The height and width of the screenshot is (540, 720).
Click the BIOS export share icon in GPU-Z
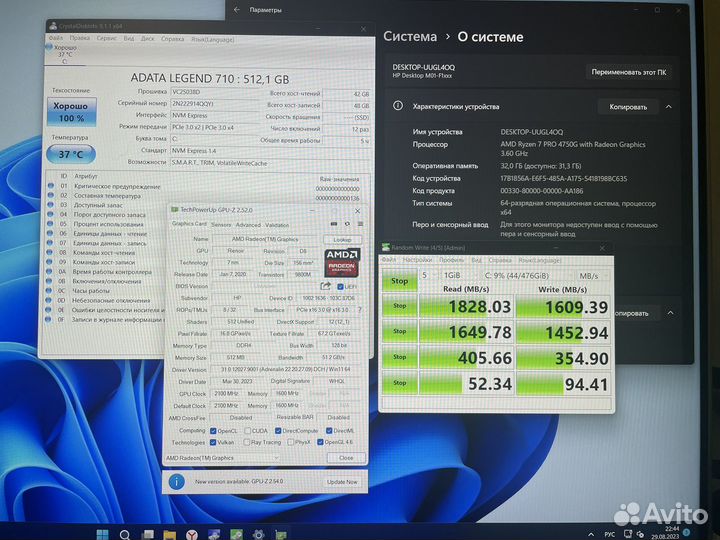(x=326, y=286)
